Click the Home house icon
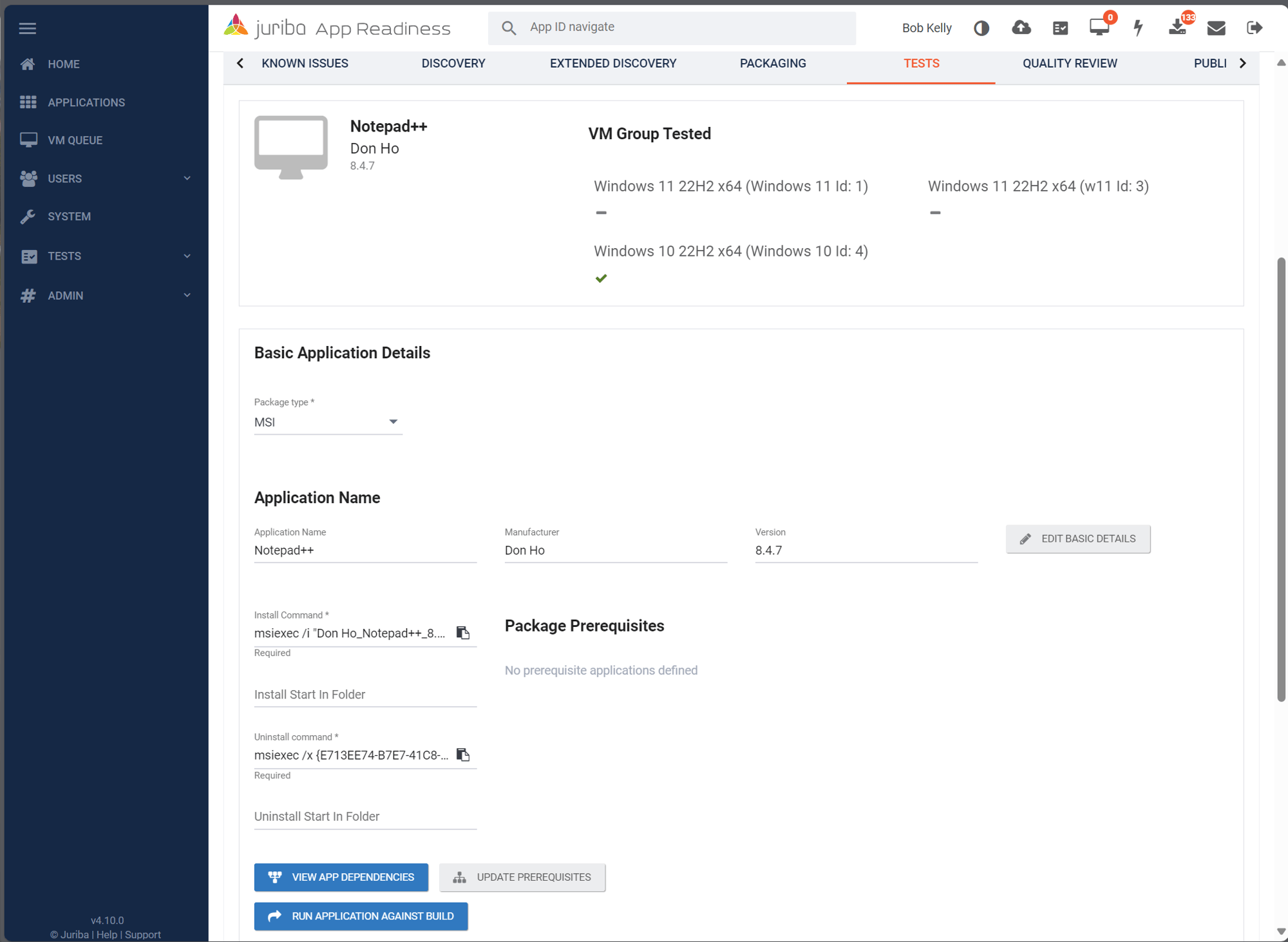The width and height of the screenshot is (1288, 942). point(28,64)
